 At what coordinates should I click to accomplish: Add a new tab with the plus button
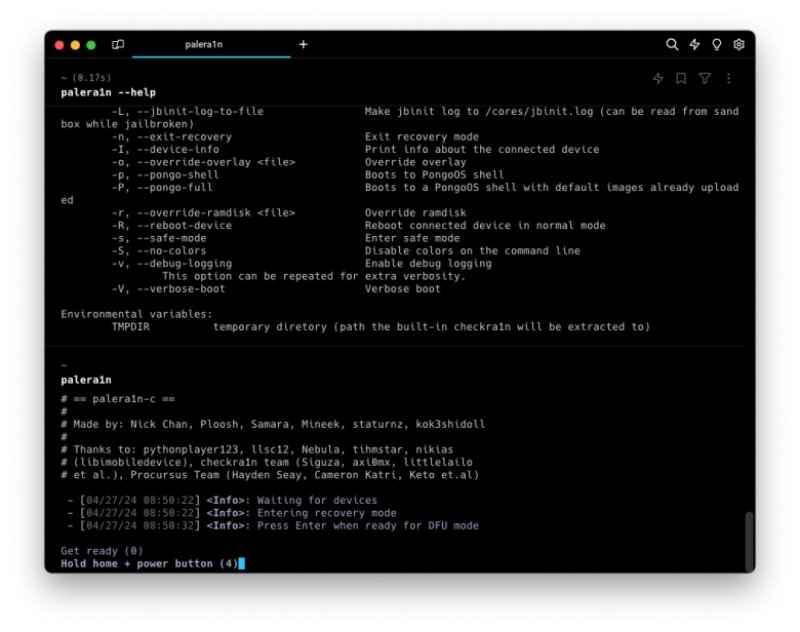303,44
